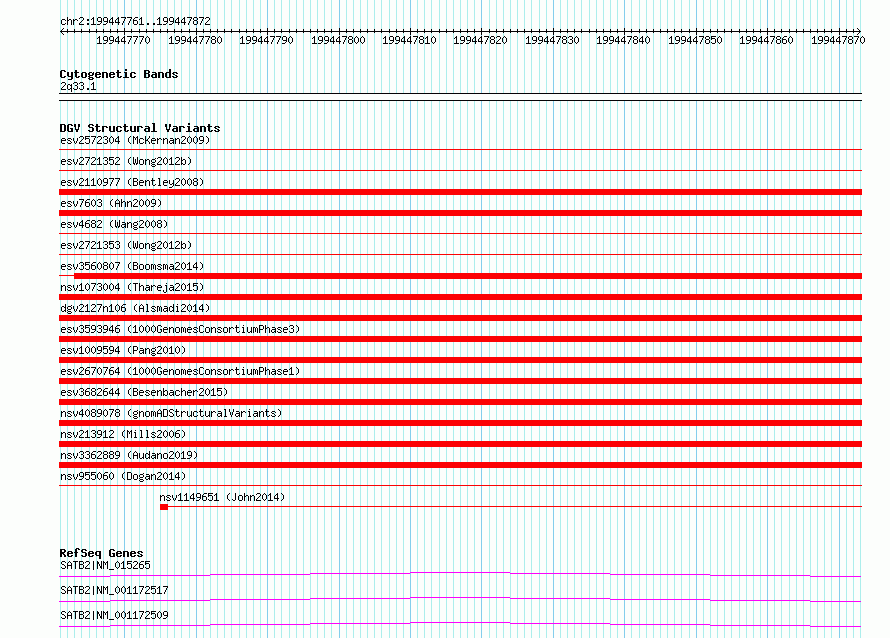Click the thick red bar under esv3682644
The height and width of the screenshot is (638, 890).
pyautogui.click(x=460, y=402)
